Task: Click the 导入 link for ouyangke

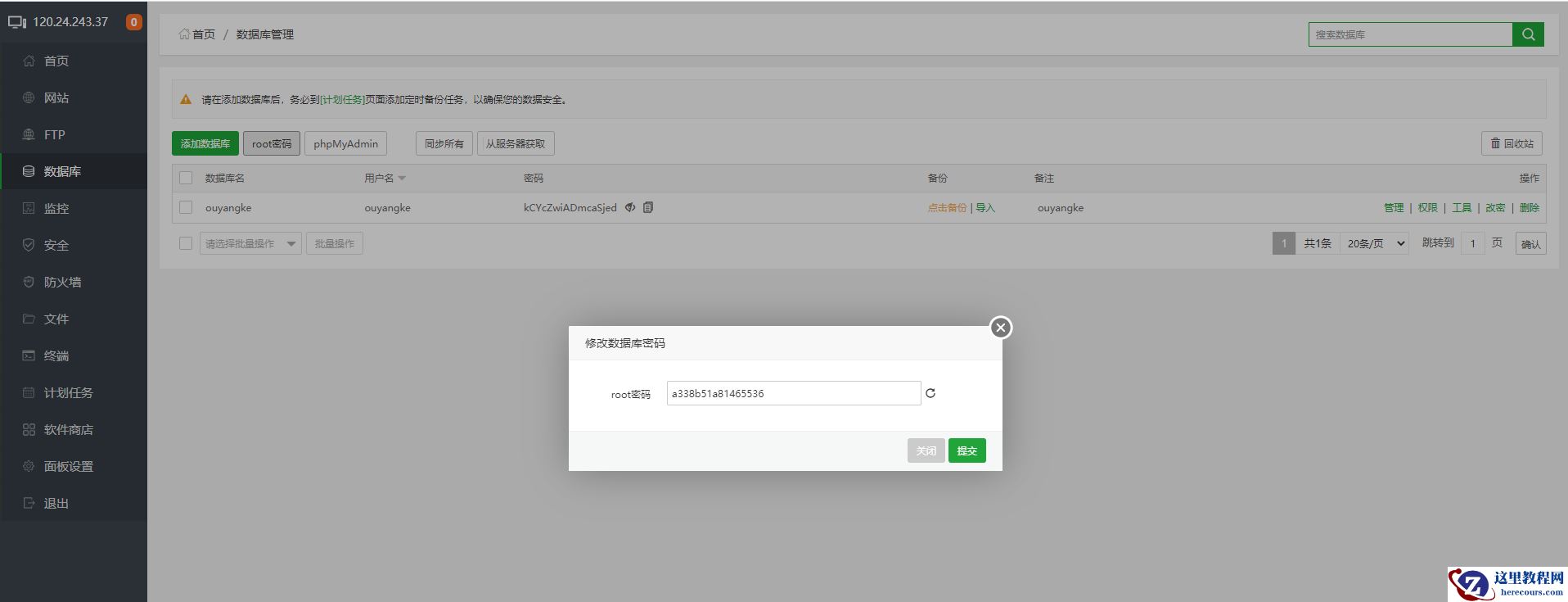Action: [x=985, y=207]
